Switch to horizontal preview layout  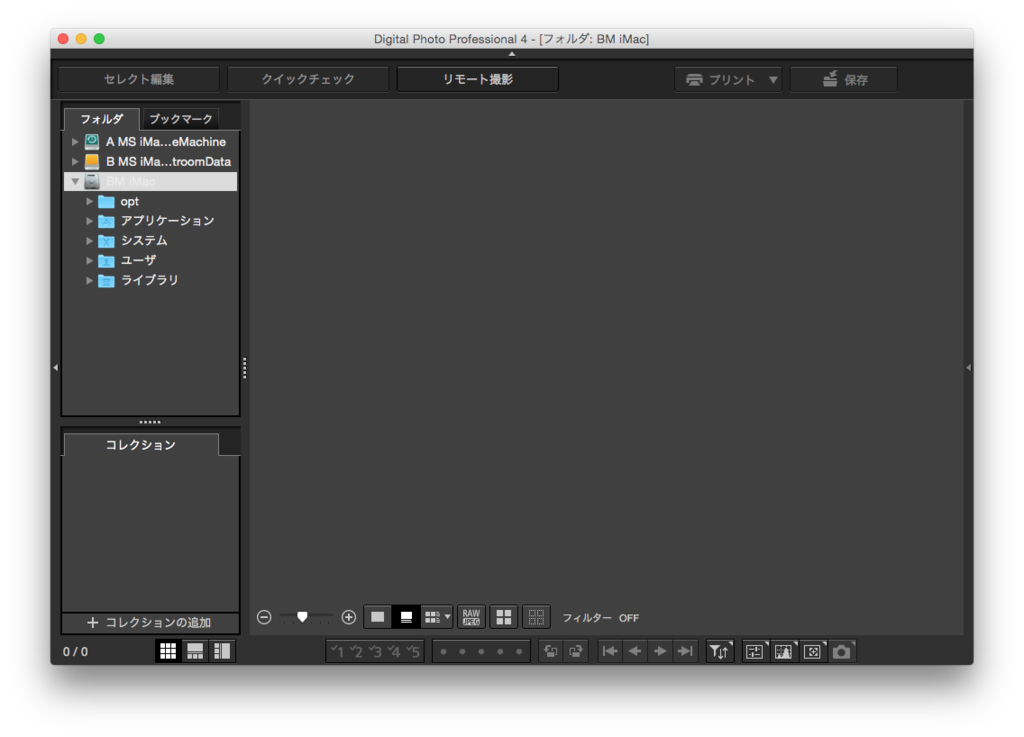click(x=195, y=651)
